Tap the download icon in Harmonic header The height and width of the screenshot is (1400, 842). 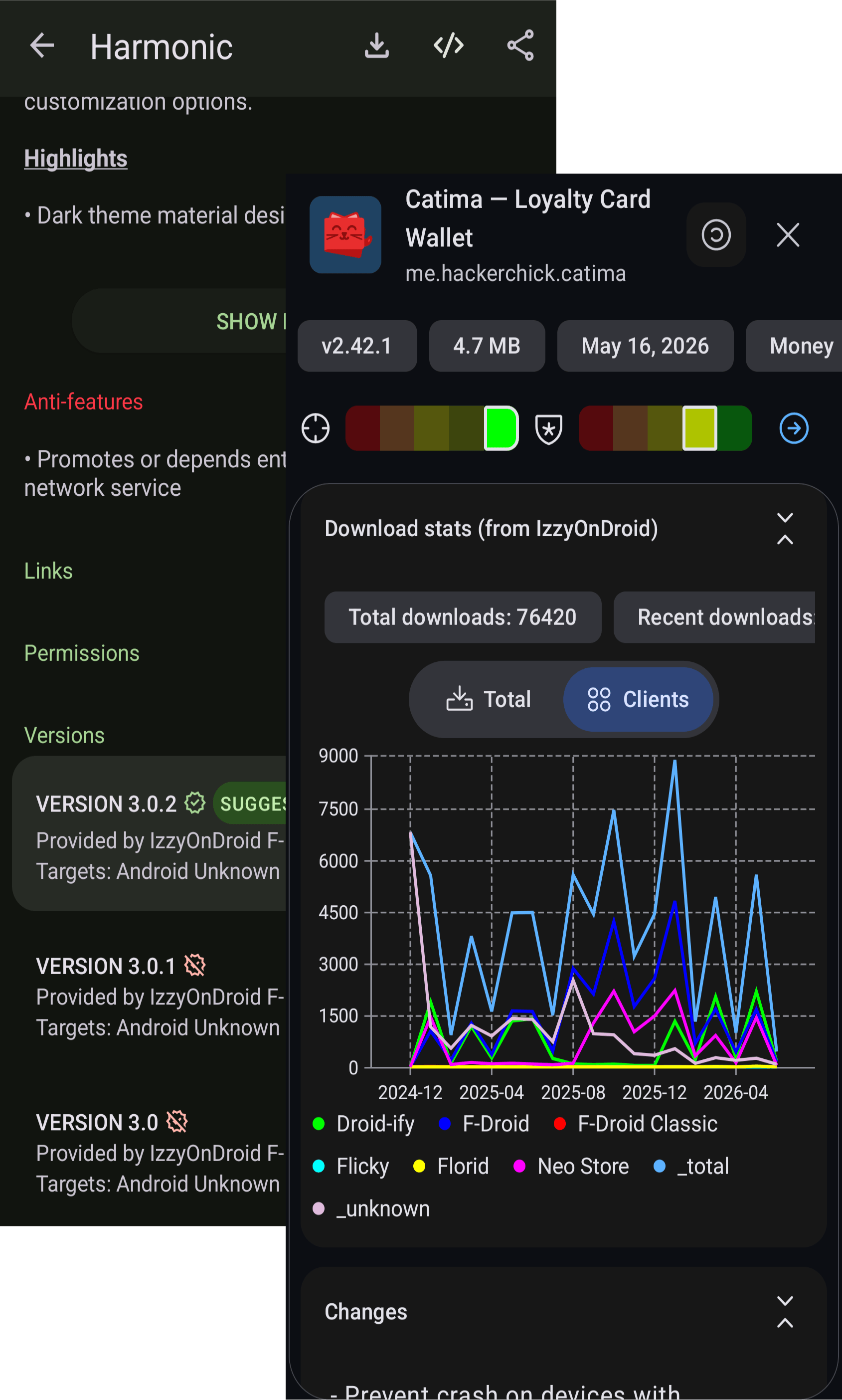(376, 45)
